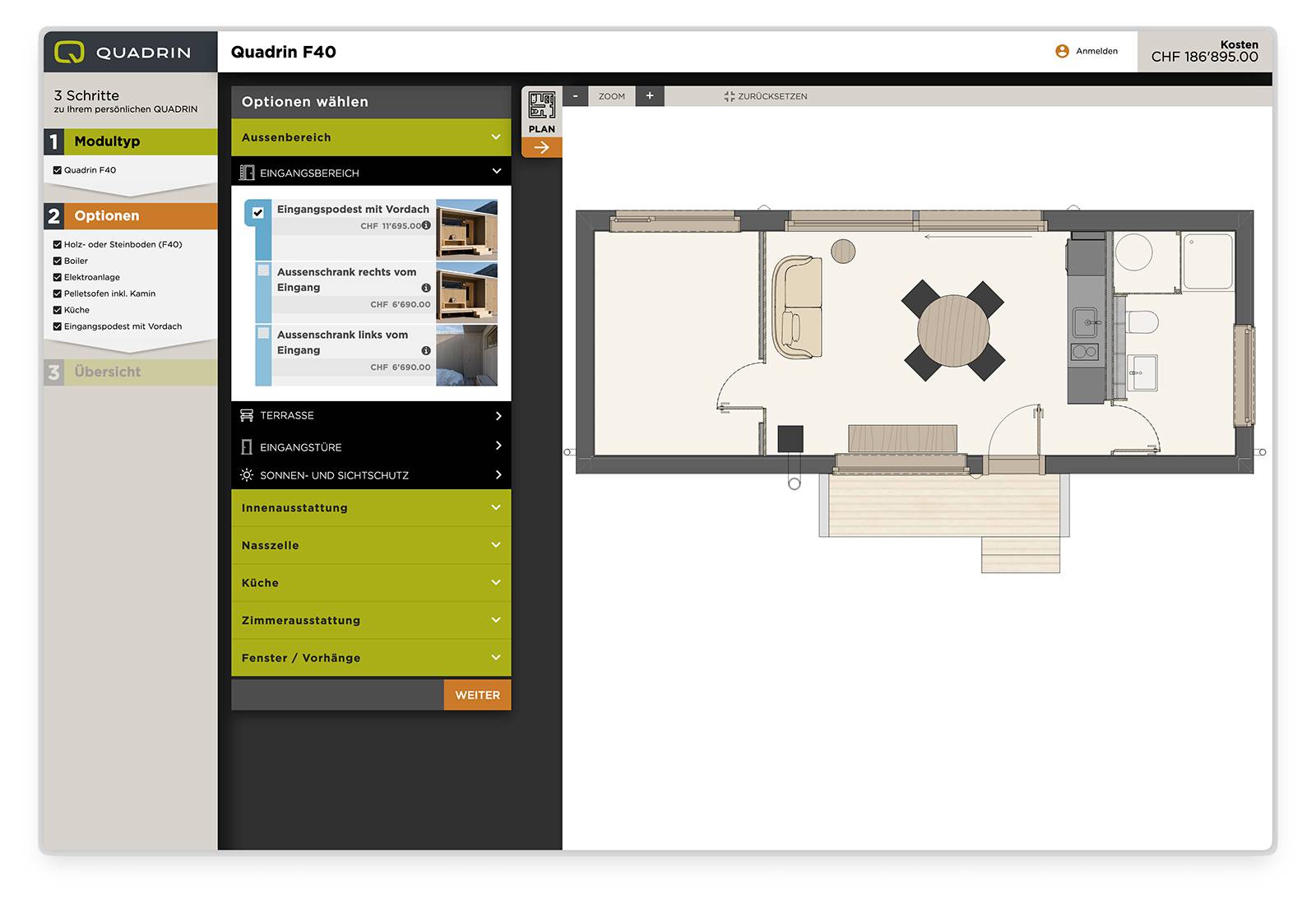Toggle Pelletsofen inkl. Kamin checkbox
The height and width of the screenshot is (906, 1316).
(x=58, y=294)
